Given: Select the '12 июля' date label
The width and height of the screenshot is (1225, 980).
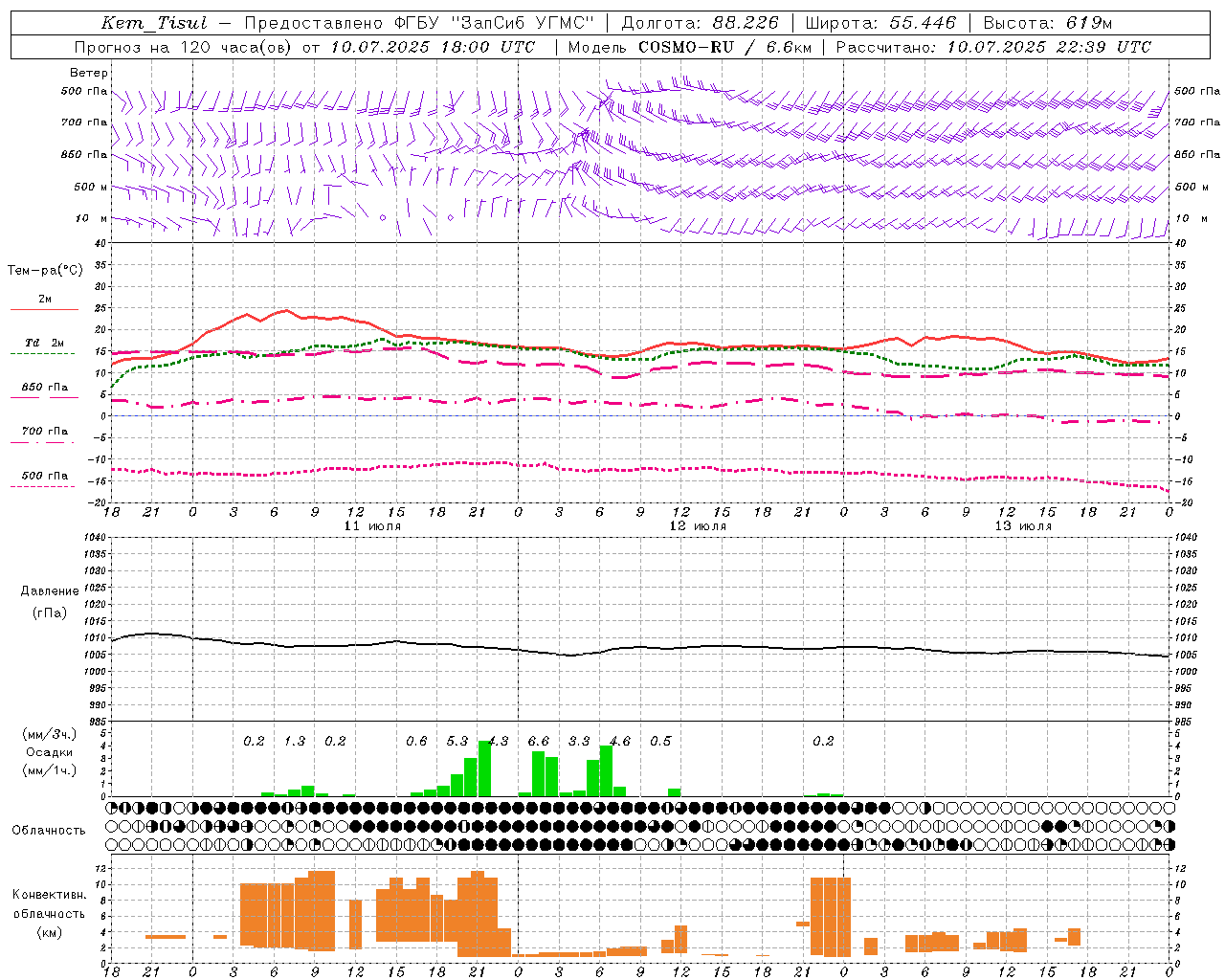Looking at the screenshot, I should click(x=698, y=526).
